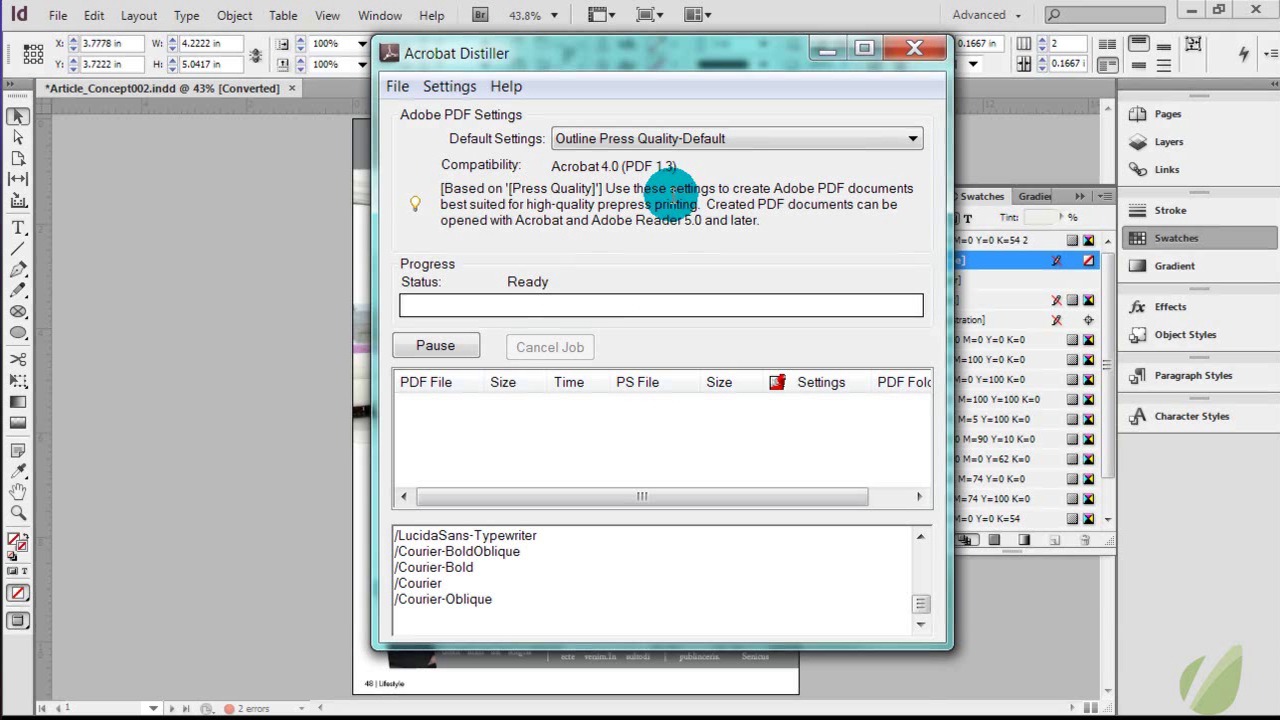The image size is (1280, 720).
Task: Select the Eyedropper tool
Action: coord(18,471)
